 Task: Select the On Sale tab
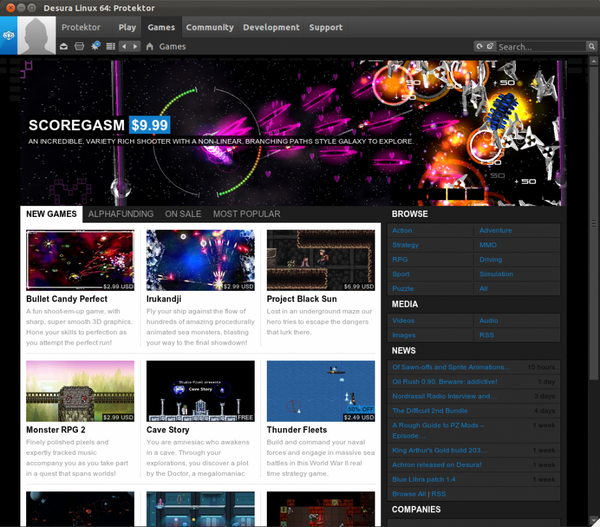183,214
